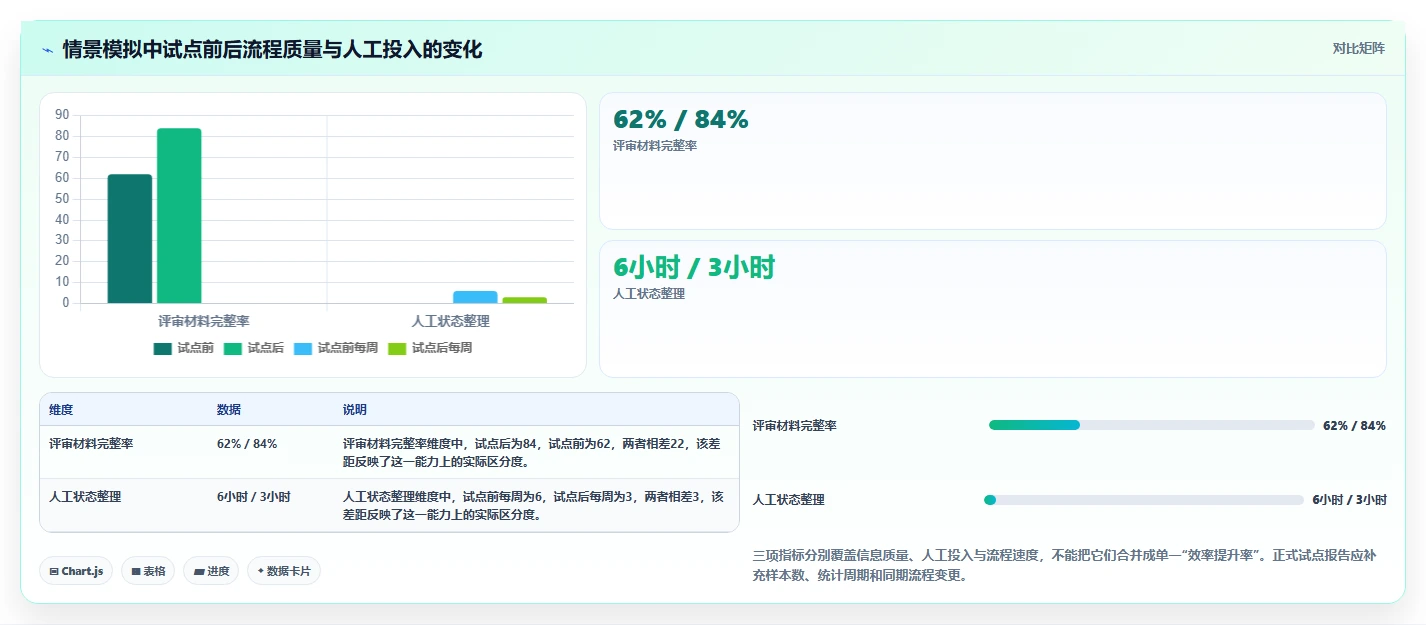Viewport: 1426px width, 625px height.
Task: Click the 评审材料完整率 row description text
Action: point(532,452)
